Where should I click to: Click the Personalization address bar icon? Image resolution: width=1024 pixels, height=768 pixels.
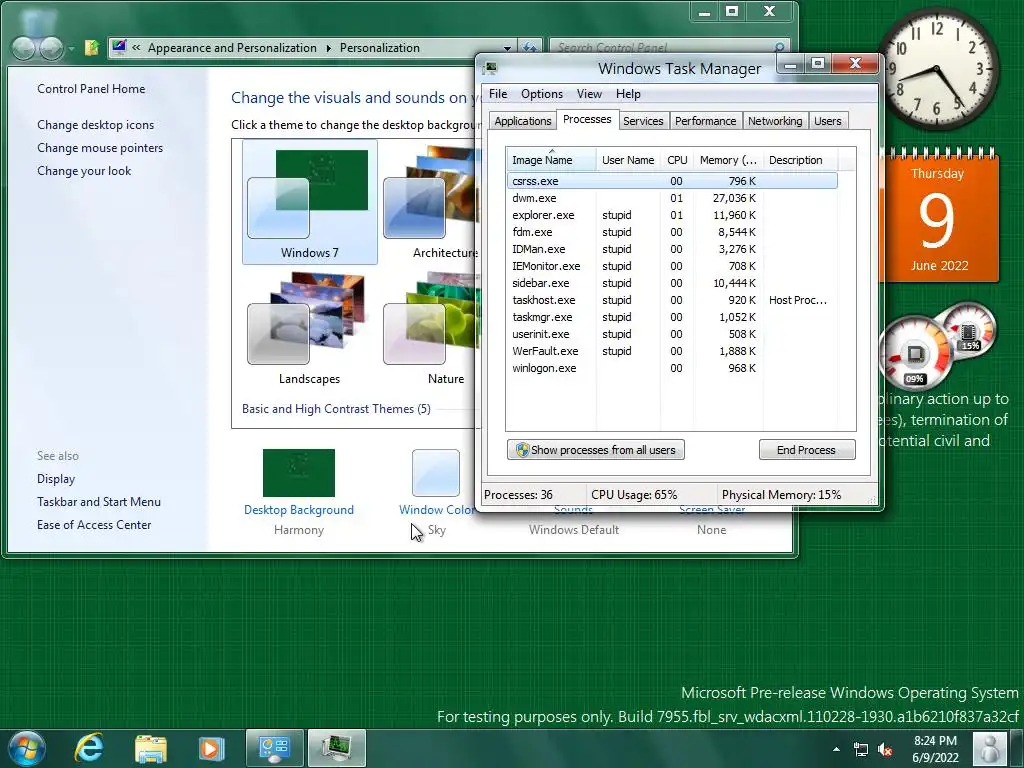coord(119,47)
